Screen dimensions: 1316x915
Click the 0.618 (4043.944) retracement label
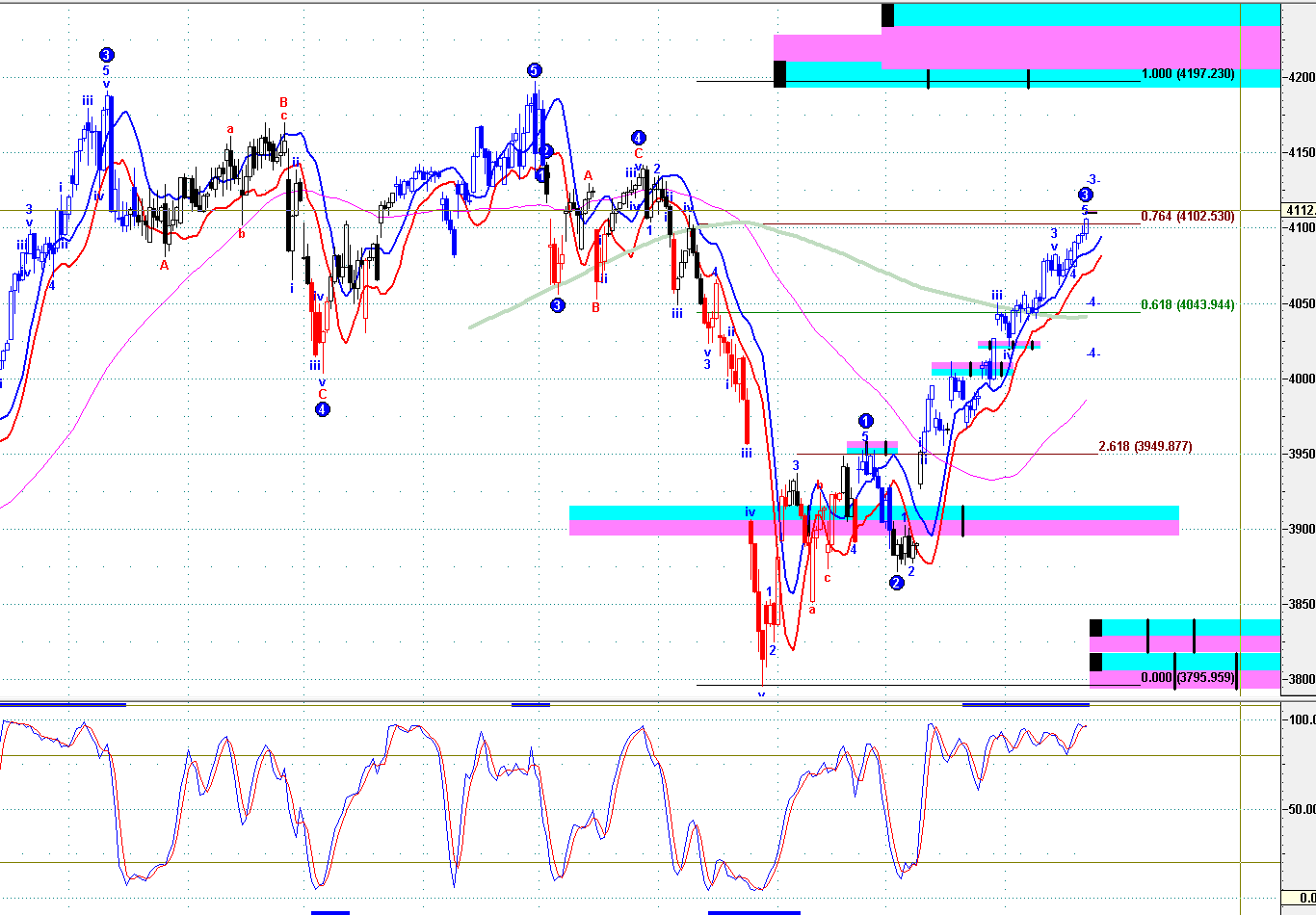[x=1188, y=305]
